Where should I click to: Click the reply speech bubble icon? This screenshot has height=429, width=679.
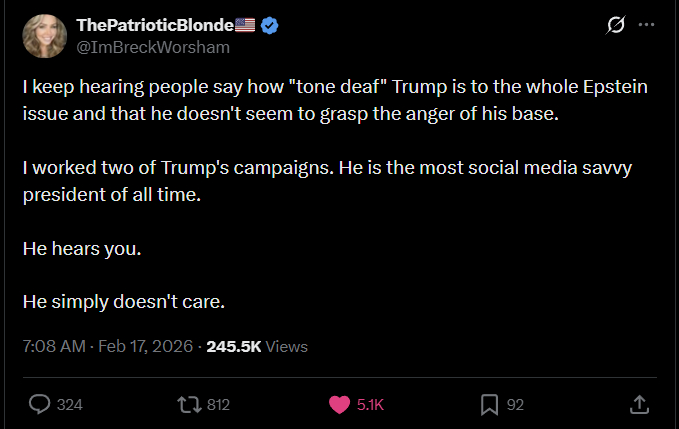40,404
